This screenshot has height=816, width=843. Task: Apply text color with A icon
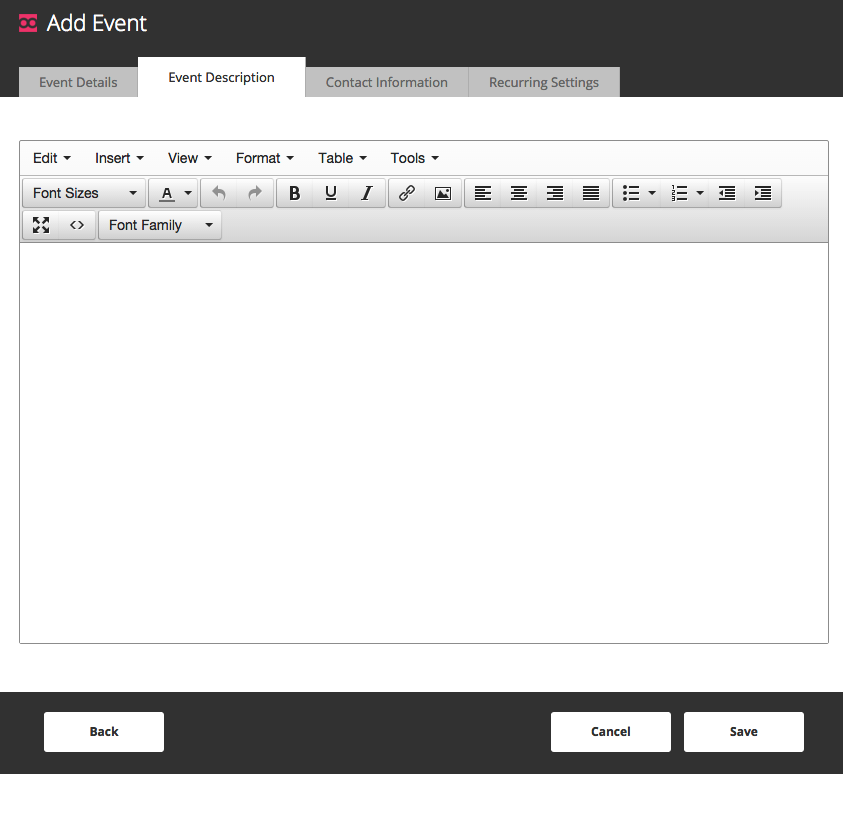click(x=167, y=193)
